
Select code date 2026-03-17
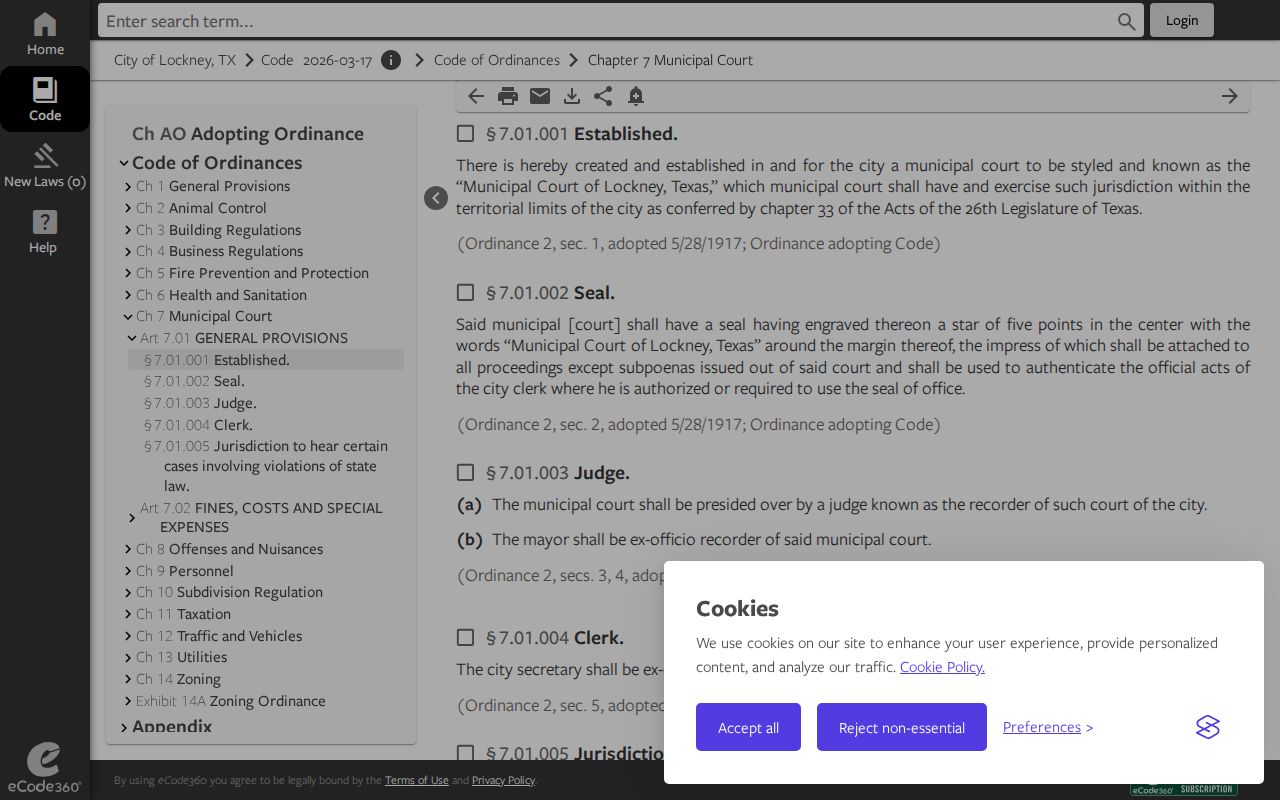tap(337, 60)
